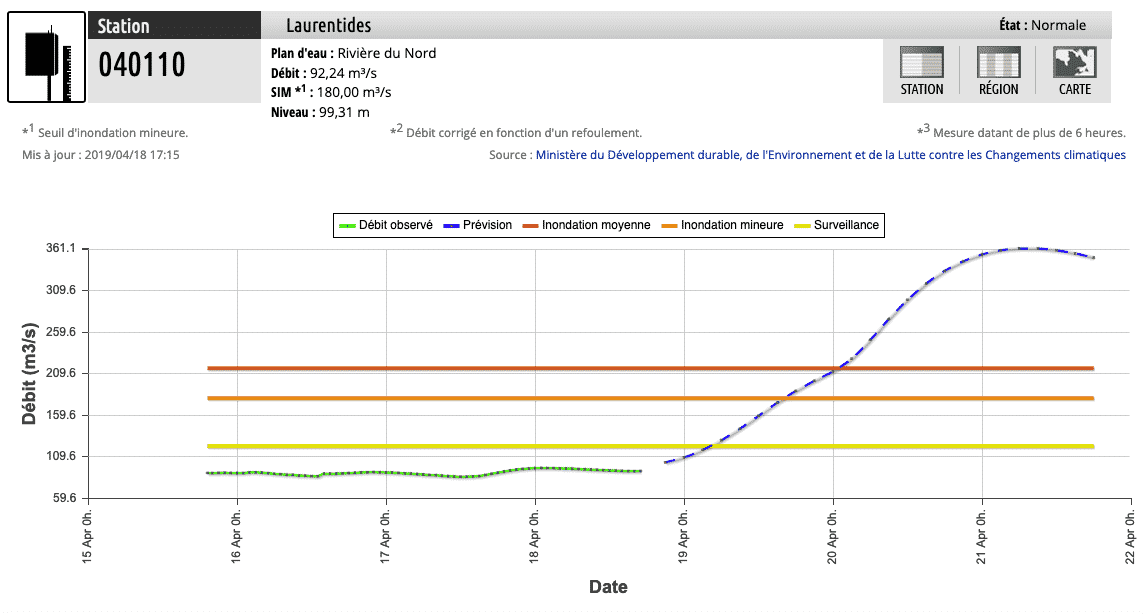The height and width of the screenshot is (614, 1146).
Task: Click the yellow Surveillance legend swatch
Action: coord(803,226)
